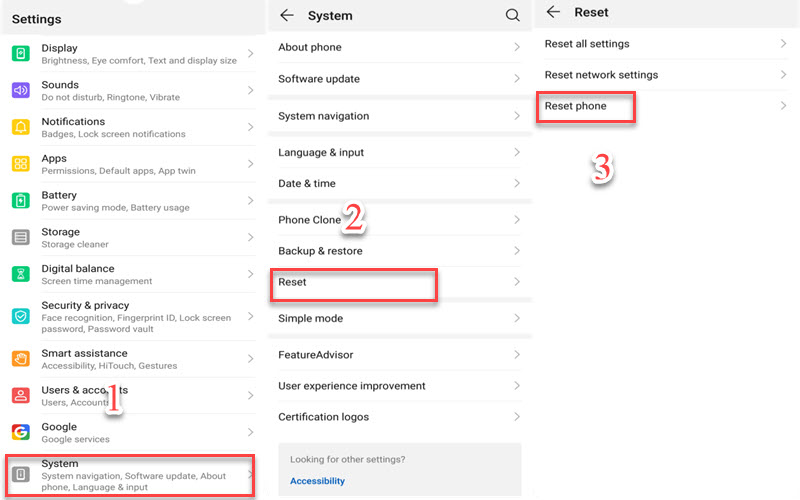Tap the green Battery icon
This screenshot has height=500, width=800.
[x=21, y=200]
